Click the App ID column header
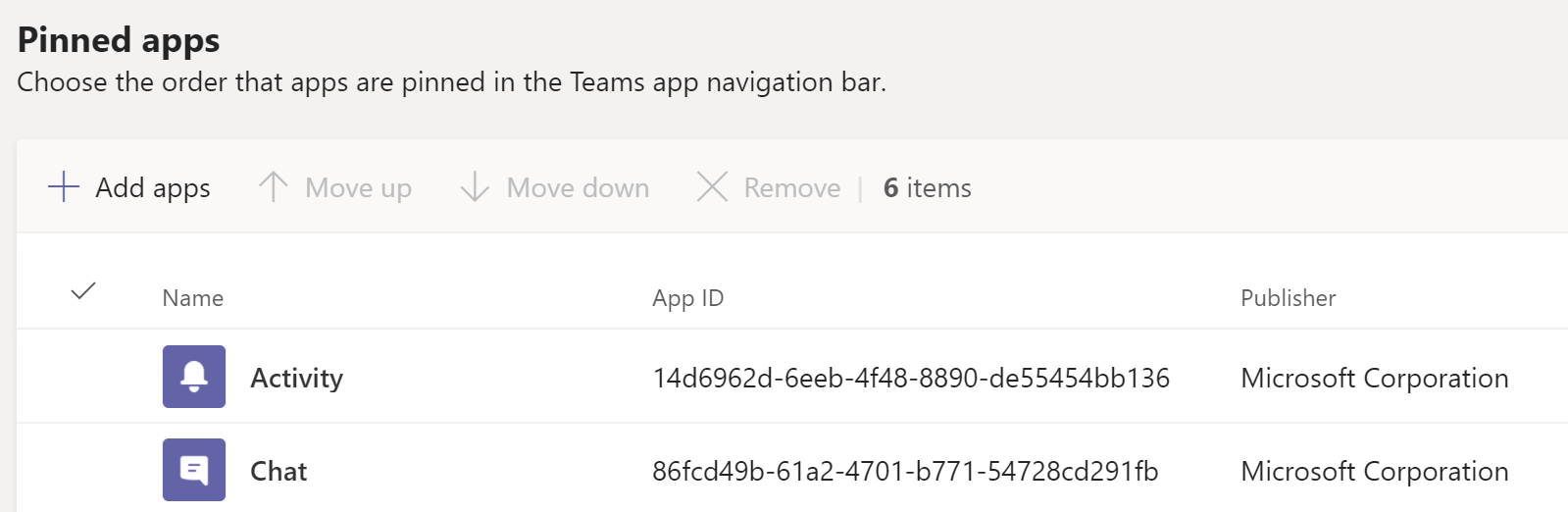 click(687, 298)
